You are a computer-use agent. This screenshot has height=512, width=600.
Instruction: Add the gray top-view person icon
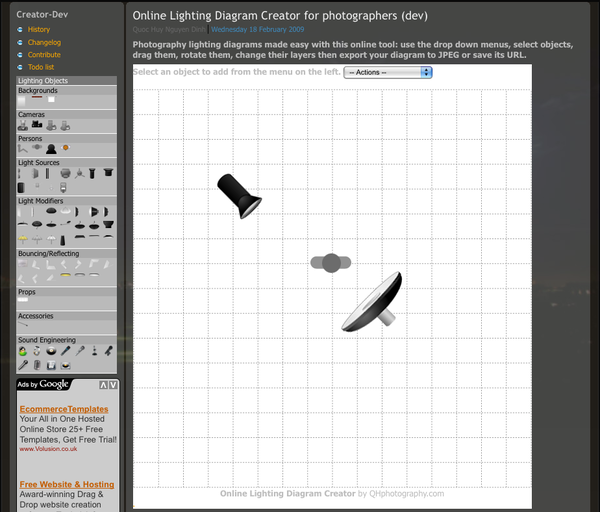click(37, 147)
